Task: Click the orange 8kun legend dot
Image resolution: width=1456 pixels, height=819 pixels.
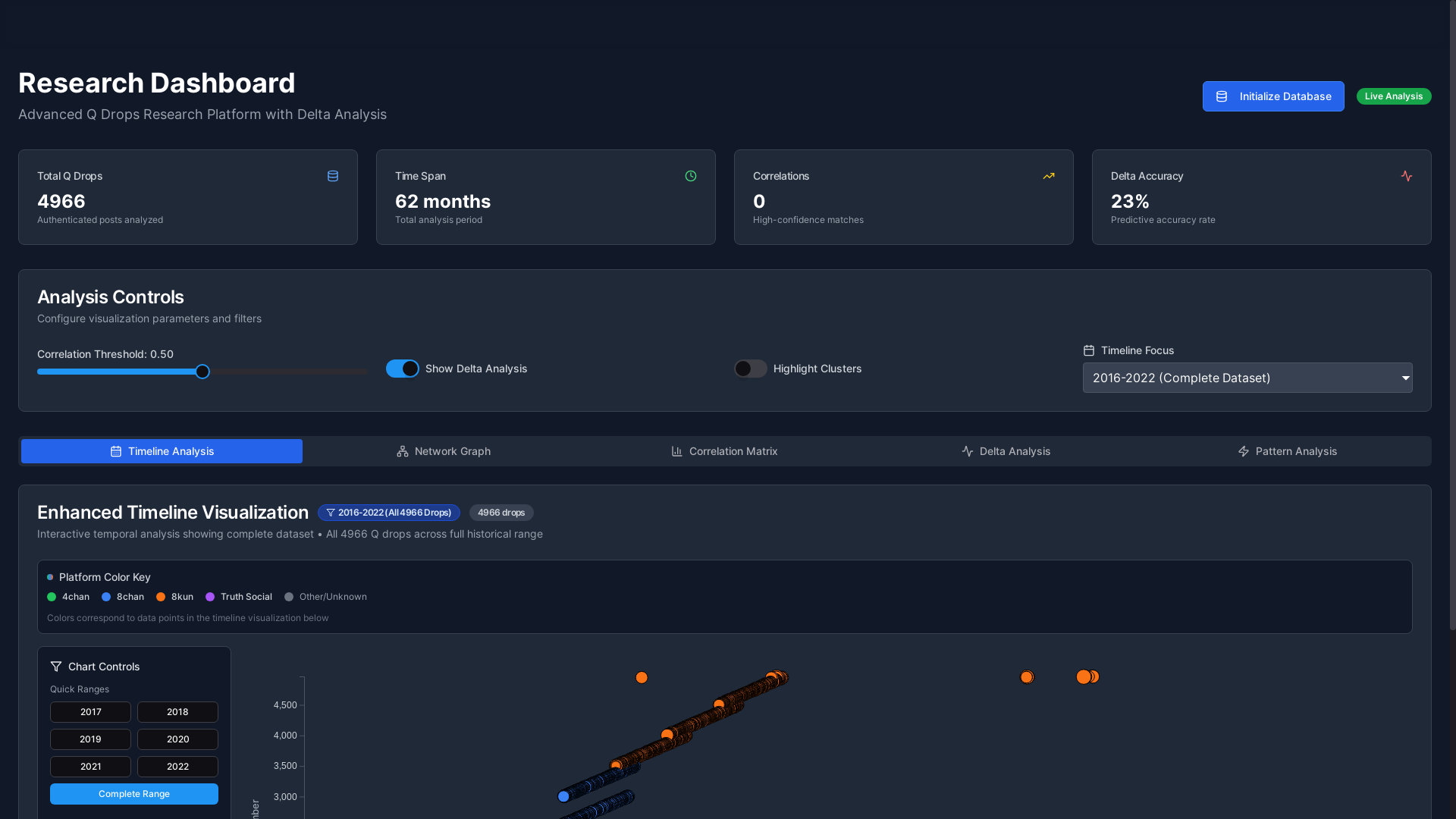Action: (x=161, y=597)
